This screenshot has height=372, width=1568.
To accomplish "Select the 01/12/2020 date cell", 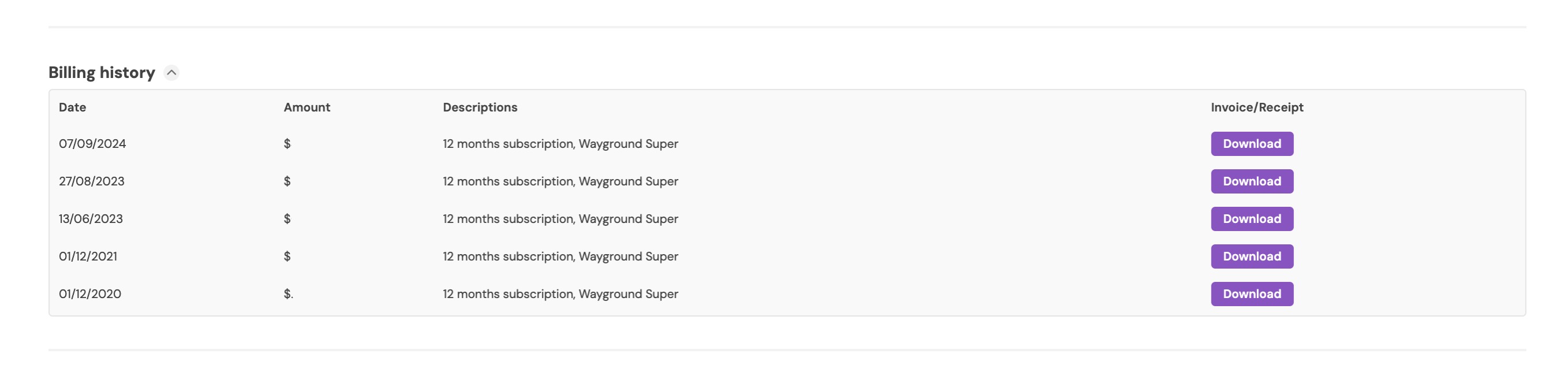I will [90, 294].
